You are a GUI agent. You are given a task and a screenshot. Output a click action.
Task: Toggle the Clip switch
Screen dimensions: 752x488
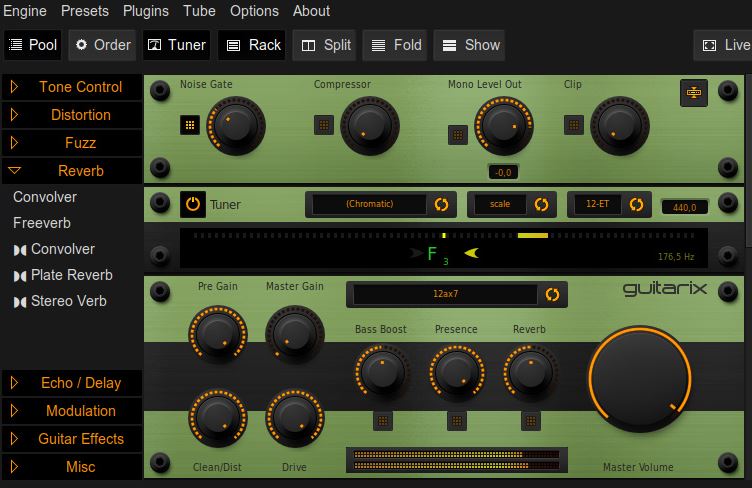click(574, 125)
